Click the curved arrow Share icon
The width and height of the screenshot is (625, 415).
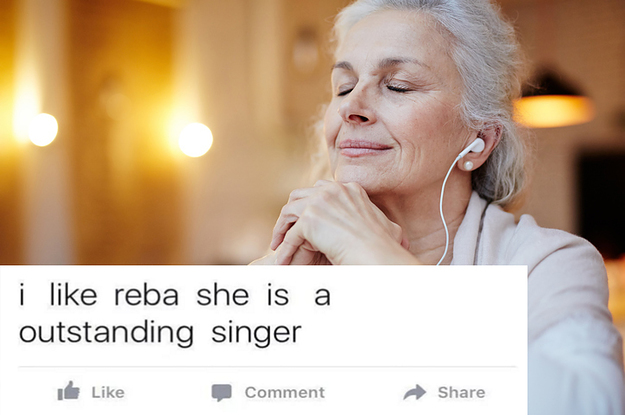coord(415,392)
